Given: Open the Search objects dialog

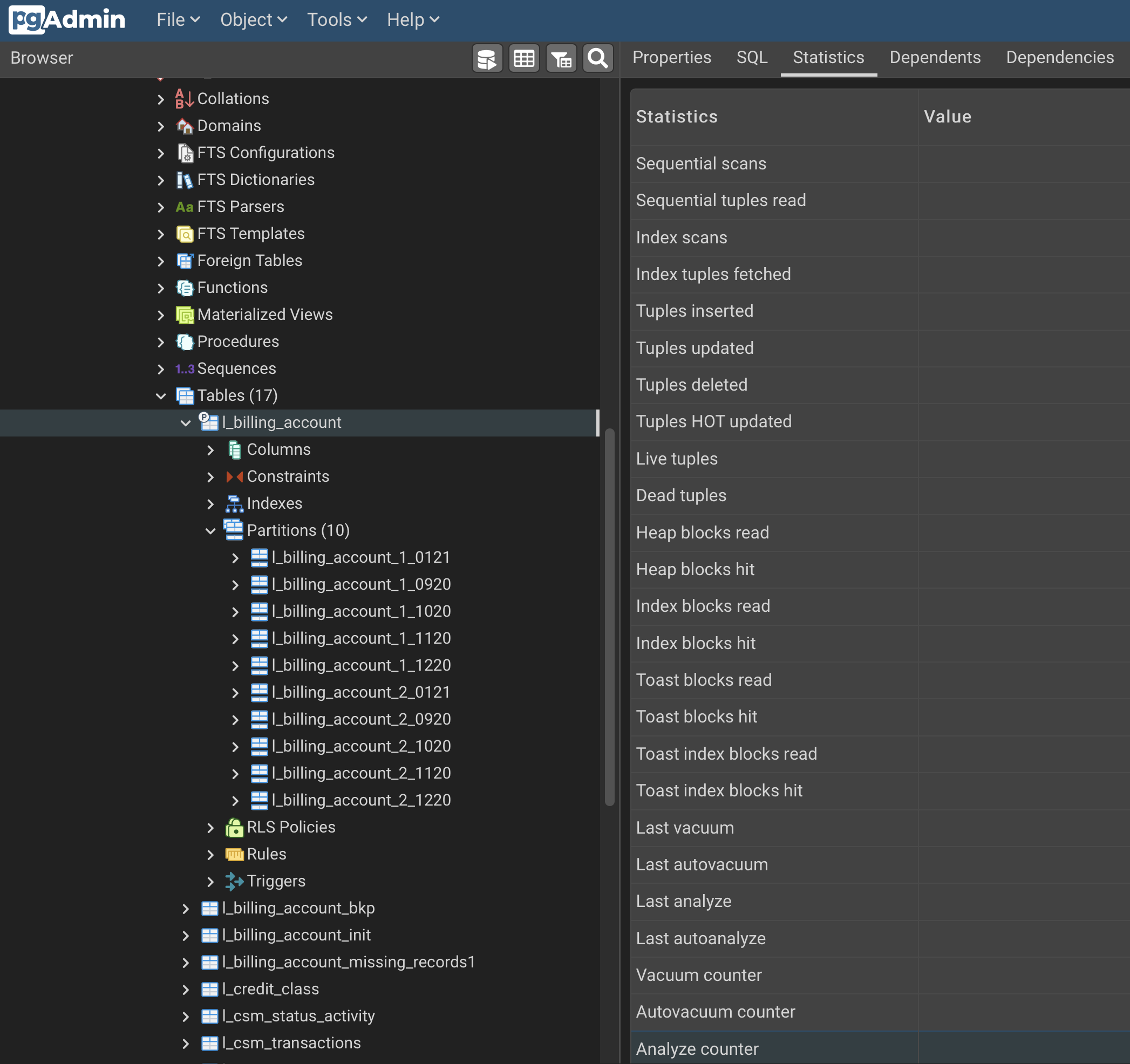Looking at the screenshot, I should click(x=597, y=57).
